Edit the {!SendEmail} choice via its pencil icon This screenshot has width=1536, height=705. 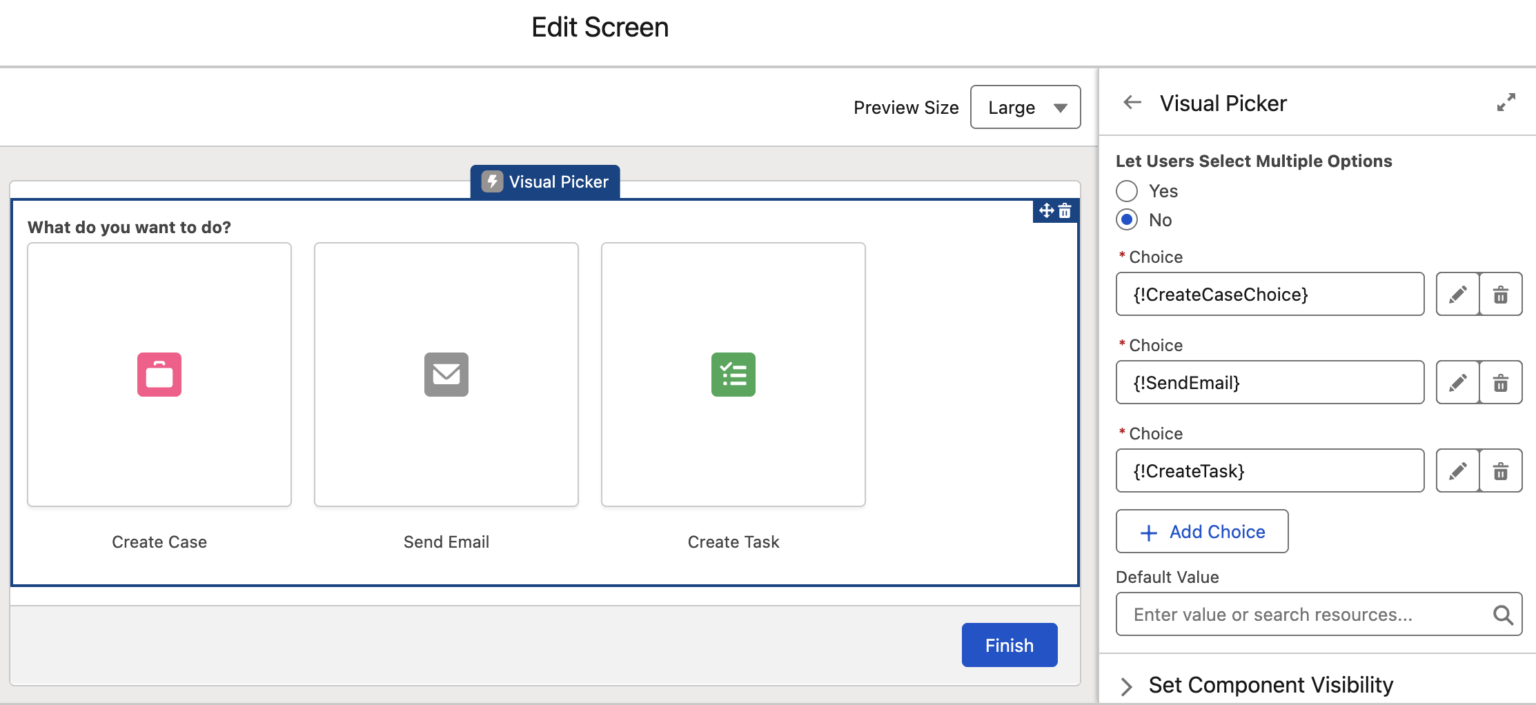tap(1457, 382)
